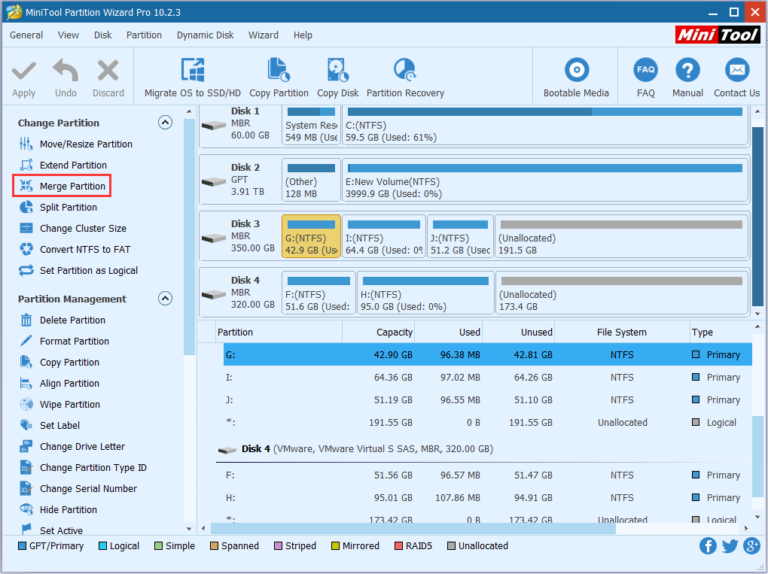Sort list by Capacity column header
Screen dimensions: 768x574
click(x=378, y=332)
